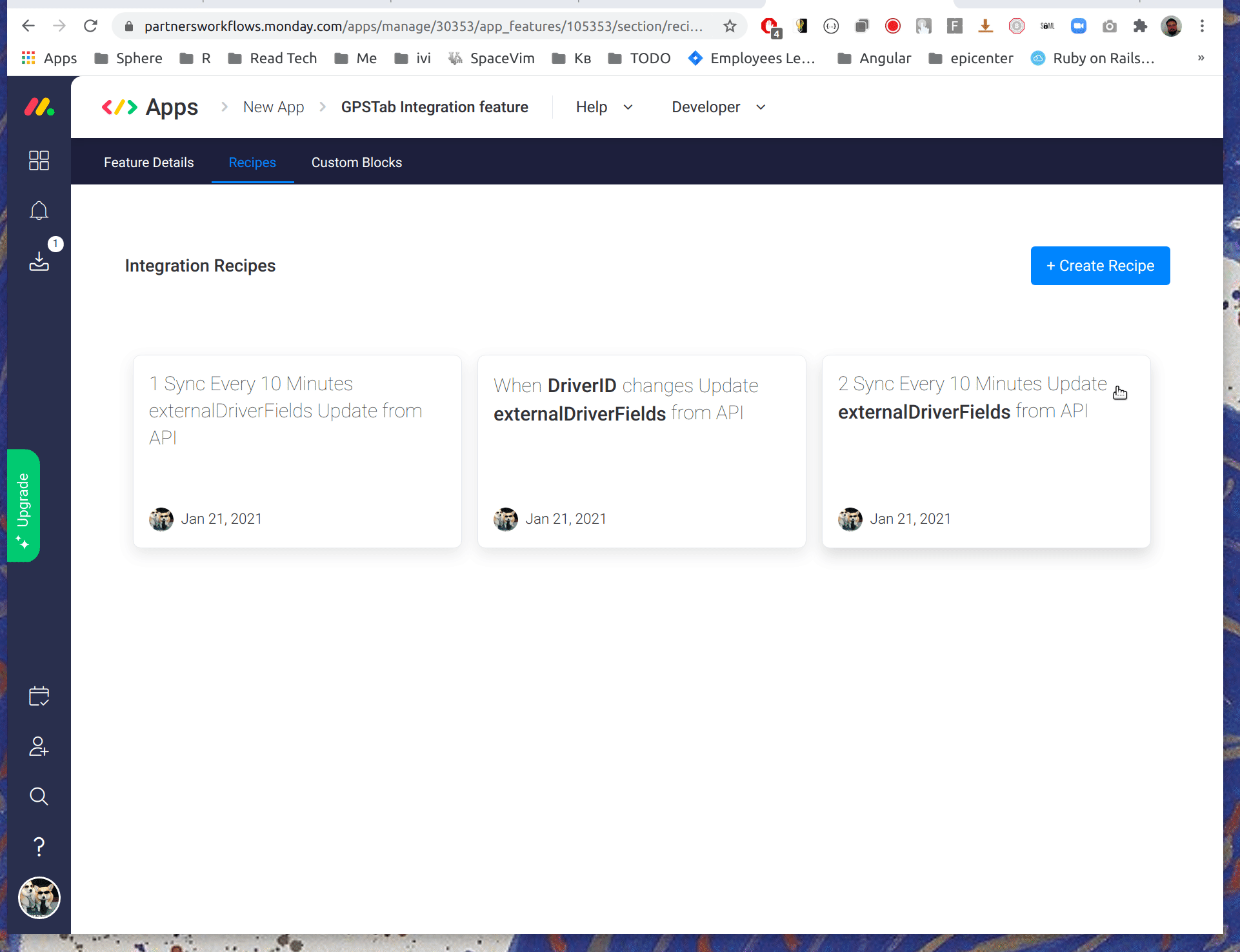Open the New App breadcrumb link

[274, 107]
